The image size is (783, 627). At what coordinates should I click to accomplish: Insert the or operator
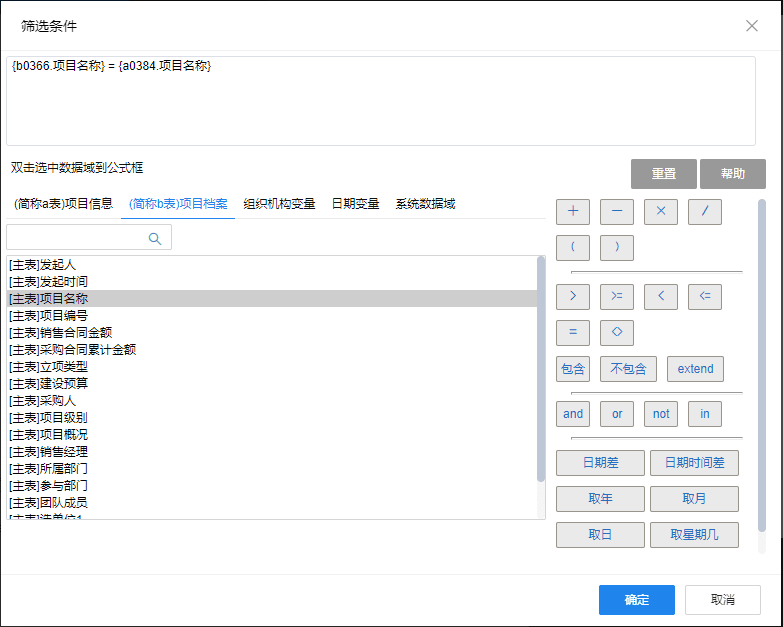[617, 414]
